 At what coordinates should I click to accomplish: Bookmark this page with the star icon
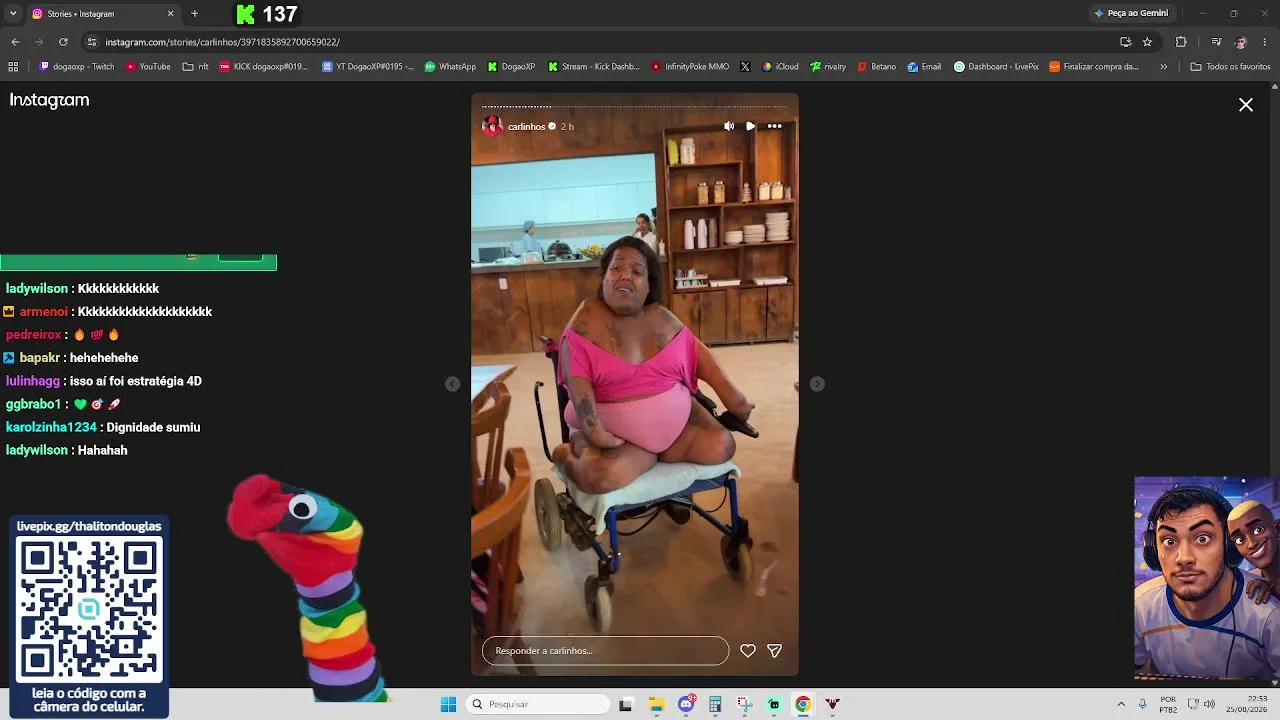[x=1147, y=42]
